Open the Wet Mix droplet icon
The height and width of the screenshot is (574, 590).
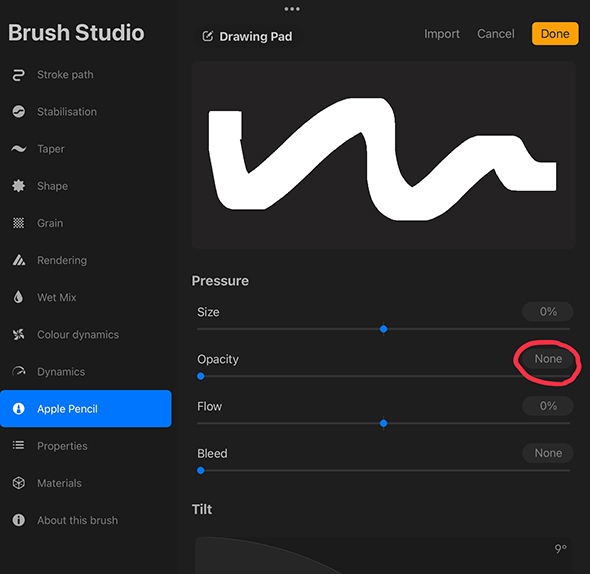pyautogui.click(x=18, y=297)
